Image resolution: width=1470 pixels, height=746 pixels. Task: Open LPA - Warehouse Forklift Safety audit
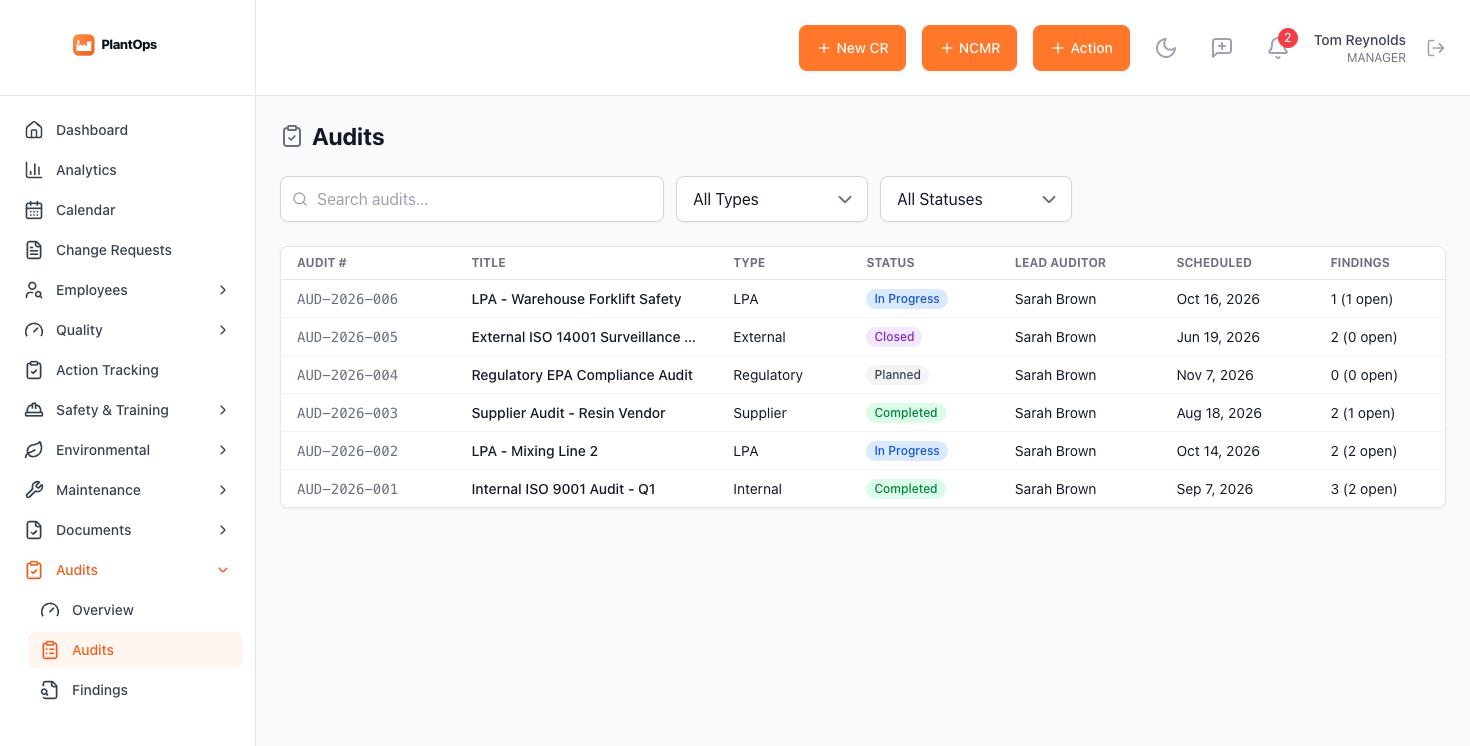(x=576, y=299)
